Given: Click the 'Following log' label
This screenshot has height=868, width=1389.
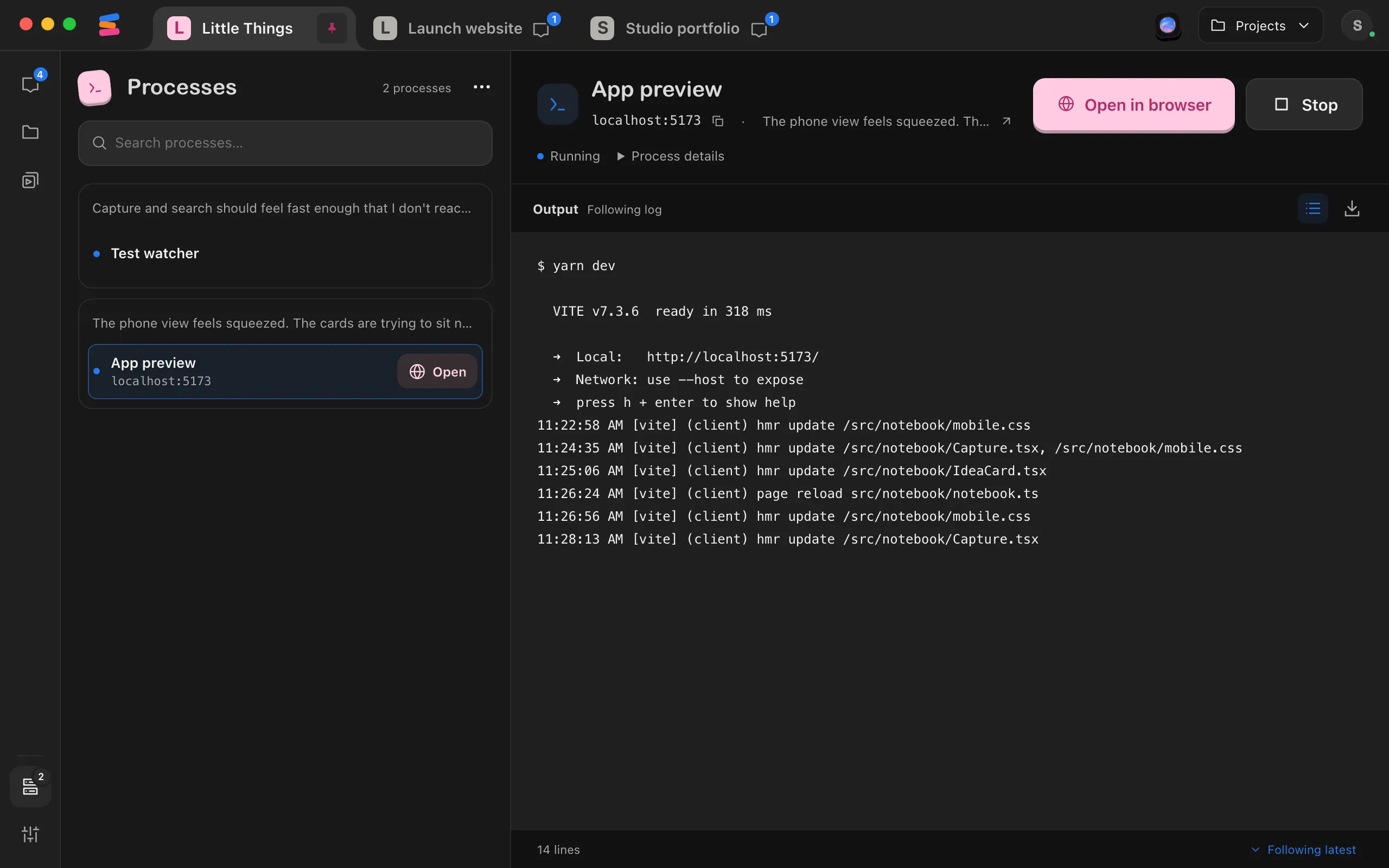Looking at the screenshot, I should [624, 209].
